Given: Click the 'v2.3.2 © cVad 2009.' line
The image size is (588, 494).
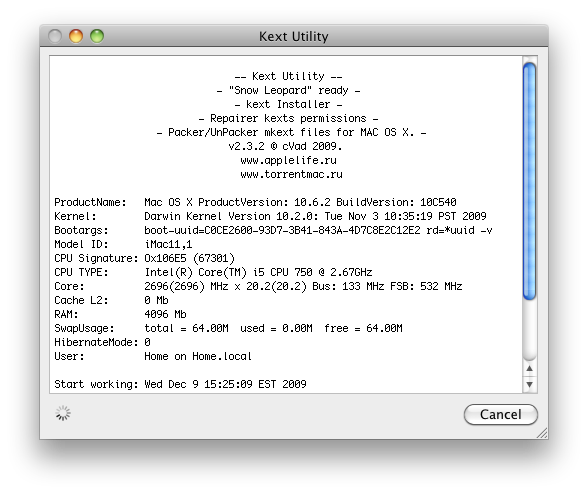Looking at the screenshot, I should click(x=285, y=146).
